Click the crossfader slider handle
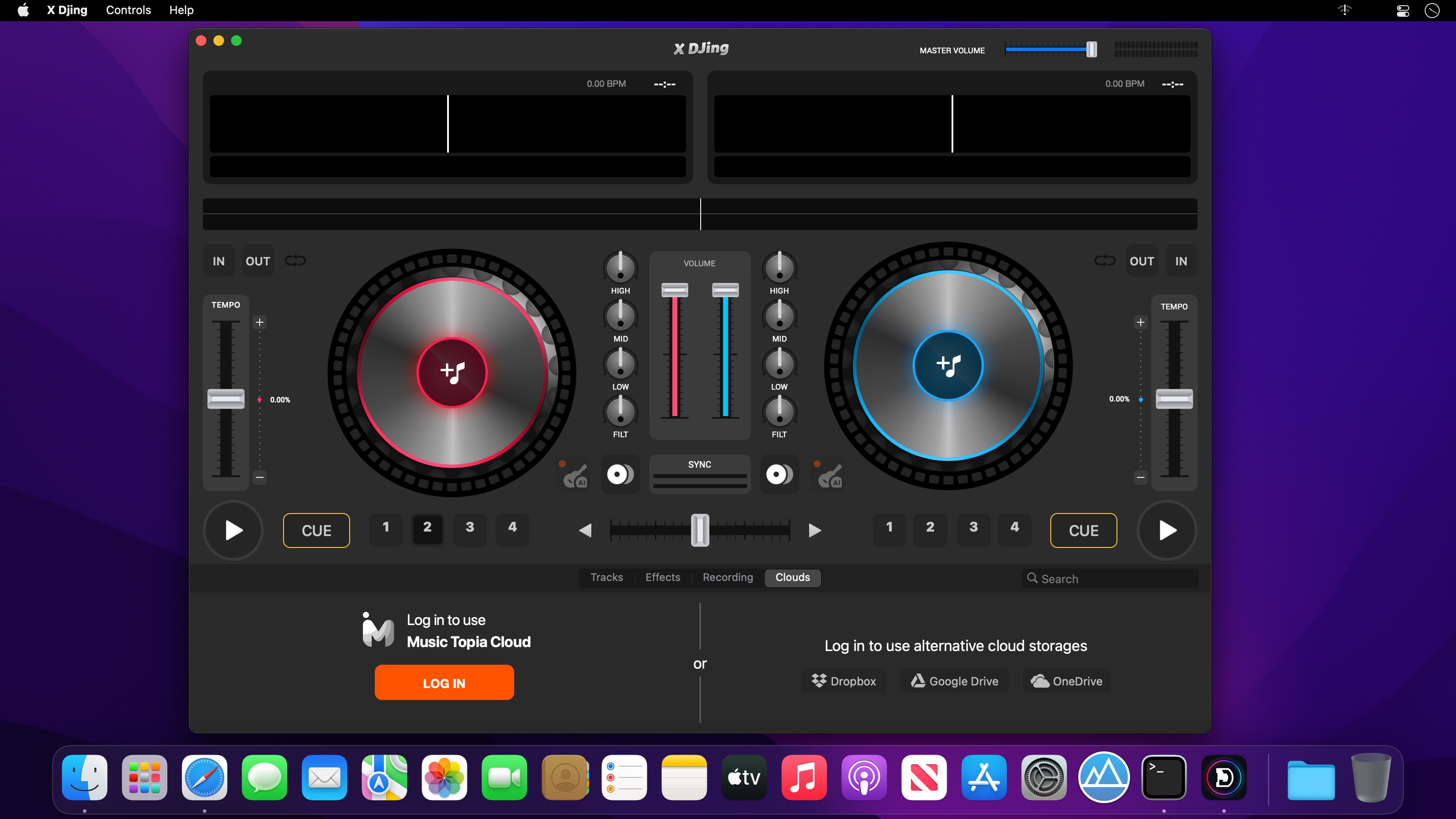This screenshot has width=1456, height=819. (x=700, y=530)
